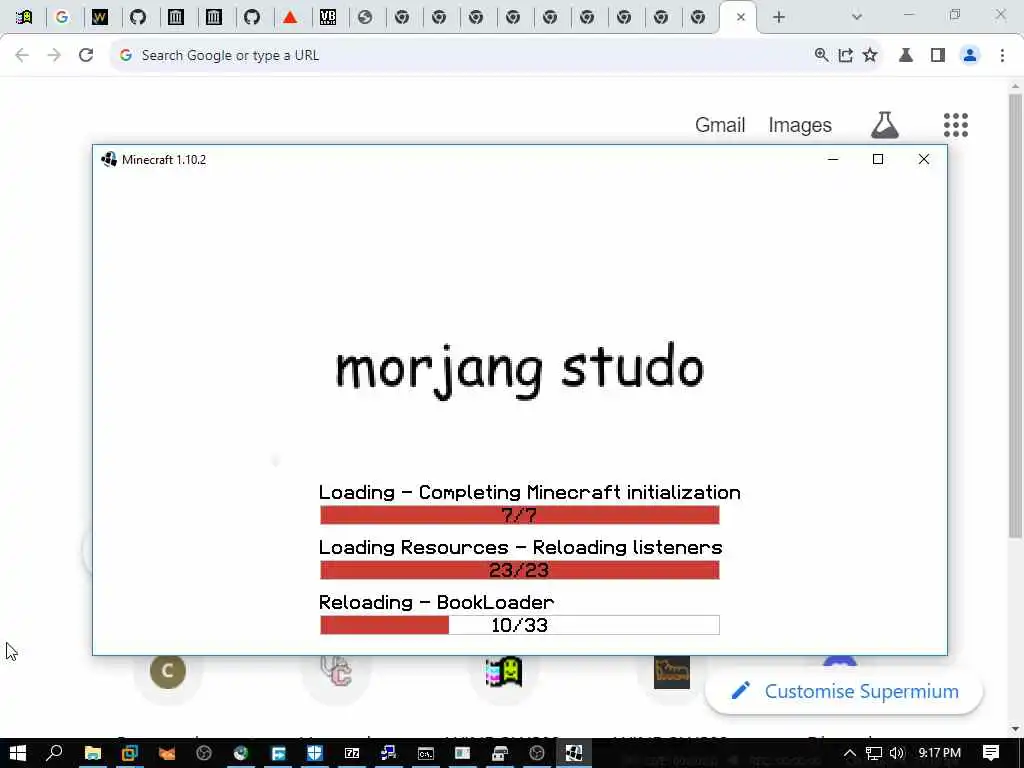The height and width of the screenshot is (768, 1024).
Task: Close the active browser tab
Action: point(741,18)
